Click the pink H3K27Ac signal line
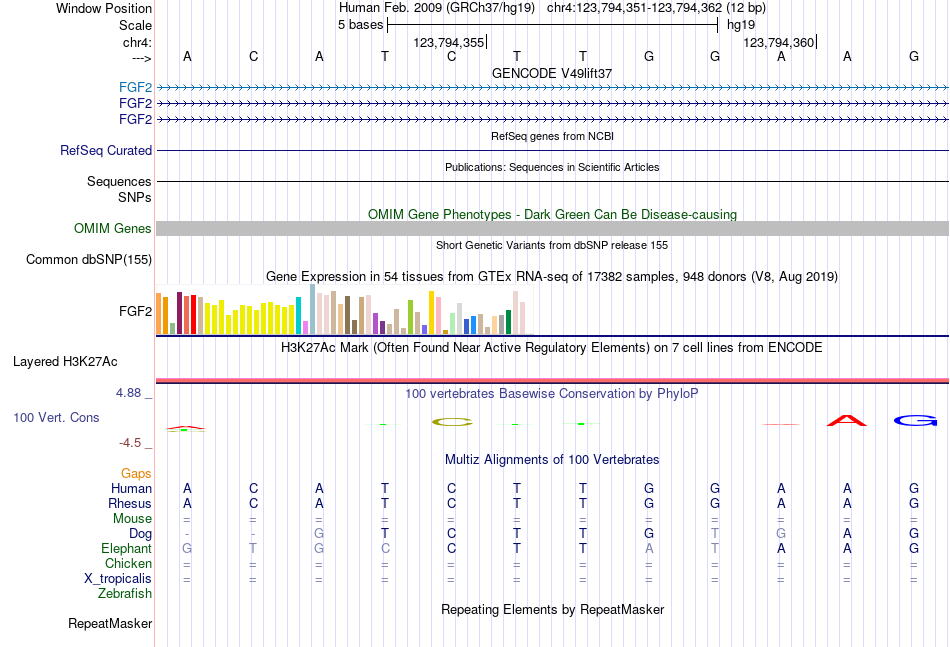950x647 pixels. click(552, 380)
